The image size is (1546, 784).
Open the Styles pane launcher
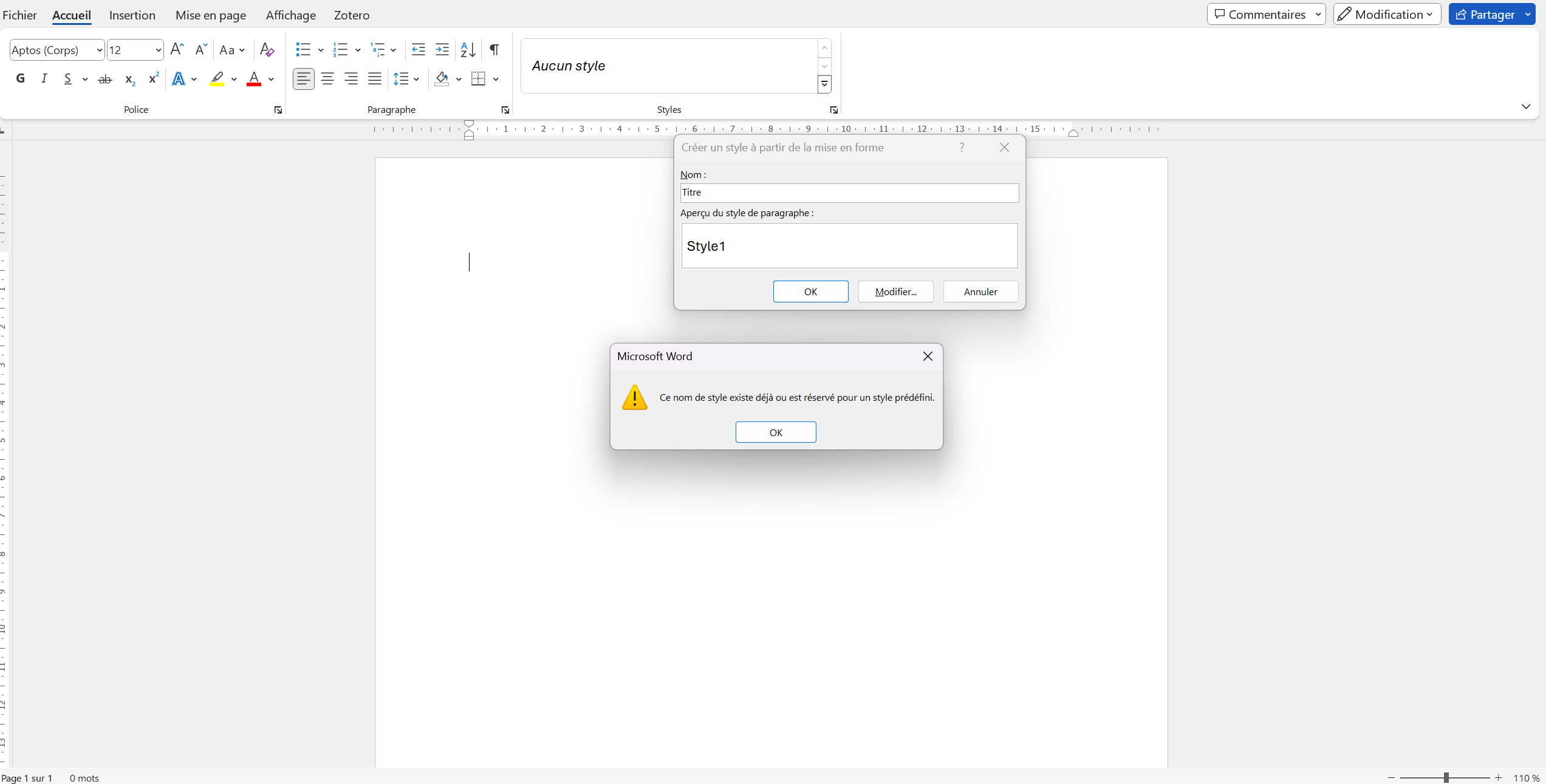(x=834, y=110)
